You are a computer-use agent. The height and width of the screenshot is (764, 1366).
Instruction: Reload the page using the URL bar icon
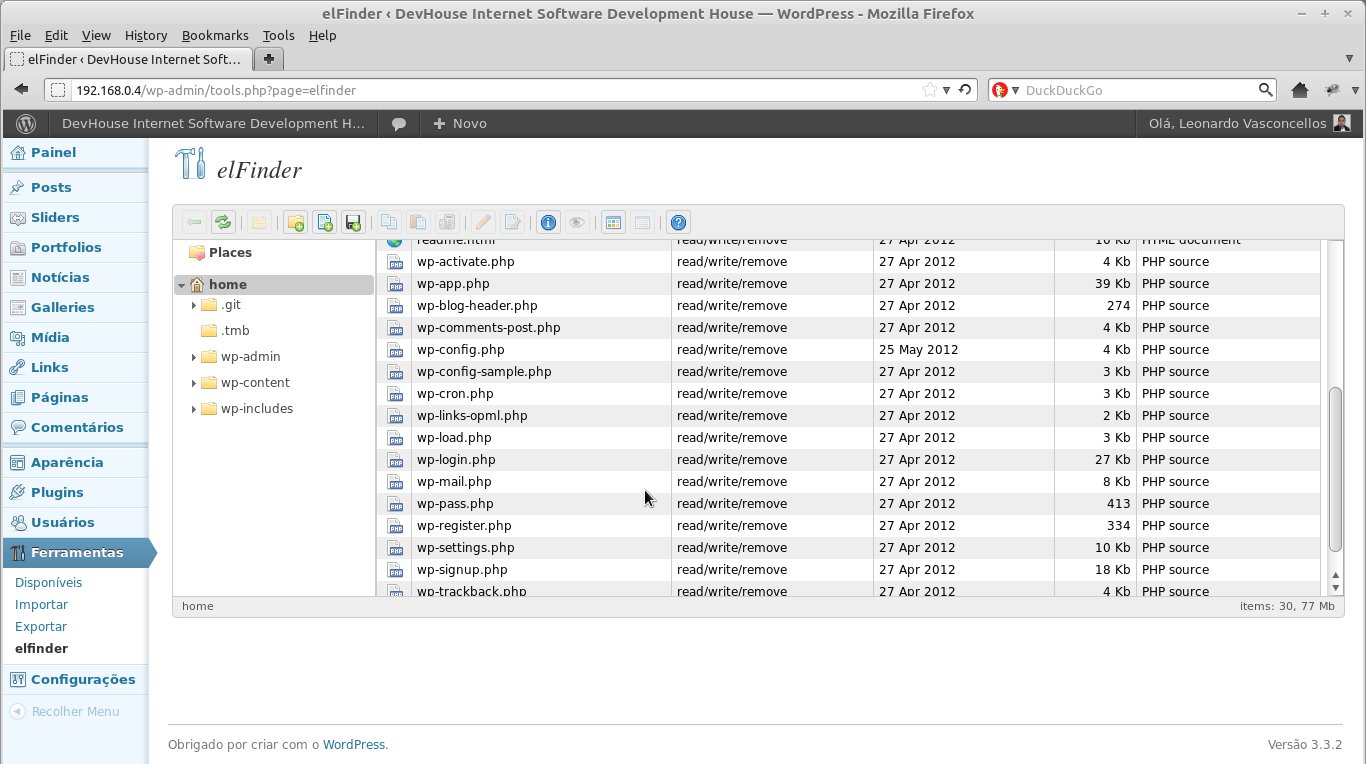[965, 90]
